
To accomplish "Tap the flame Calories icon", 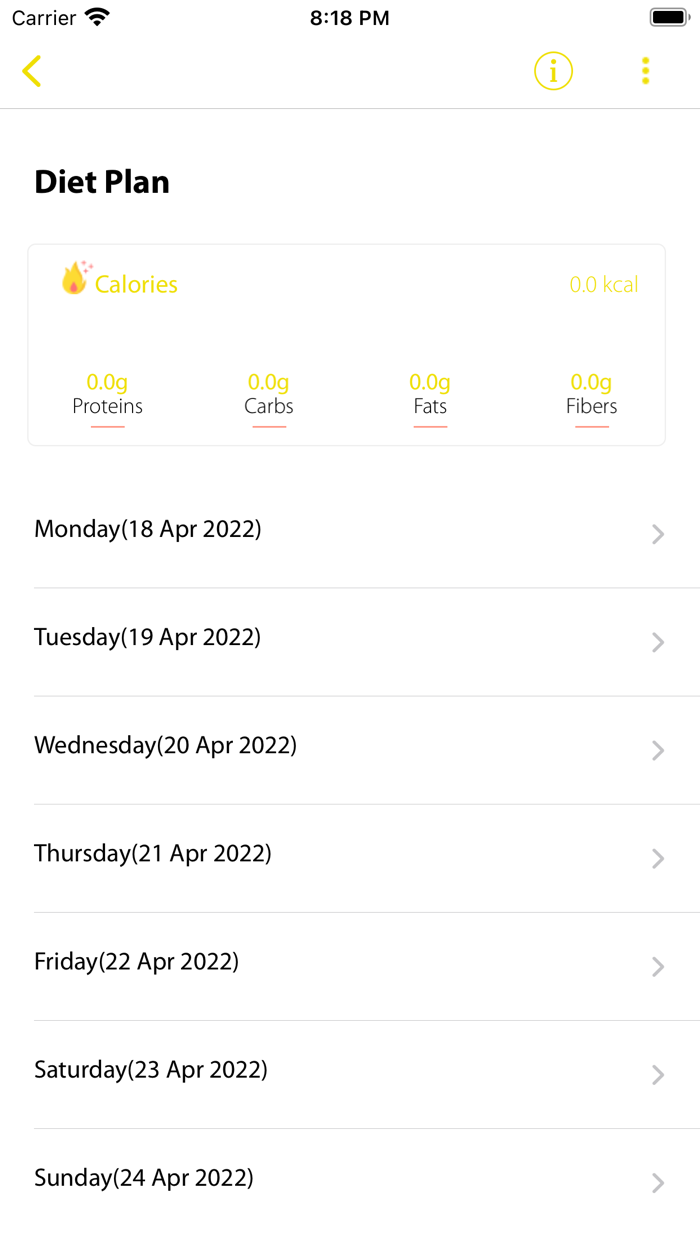I will 72,281.
